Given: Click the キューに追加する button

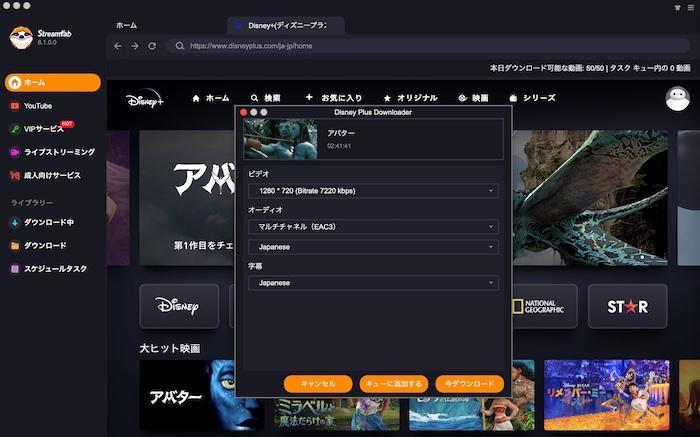Looking at the screenshot, I should [x=394, y=384].
